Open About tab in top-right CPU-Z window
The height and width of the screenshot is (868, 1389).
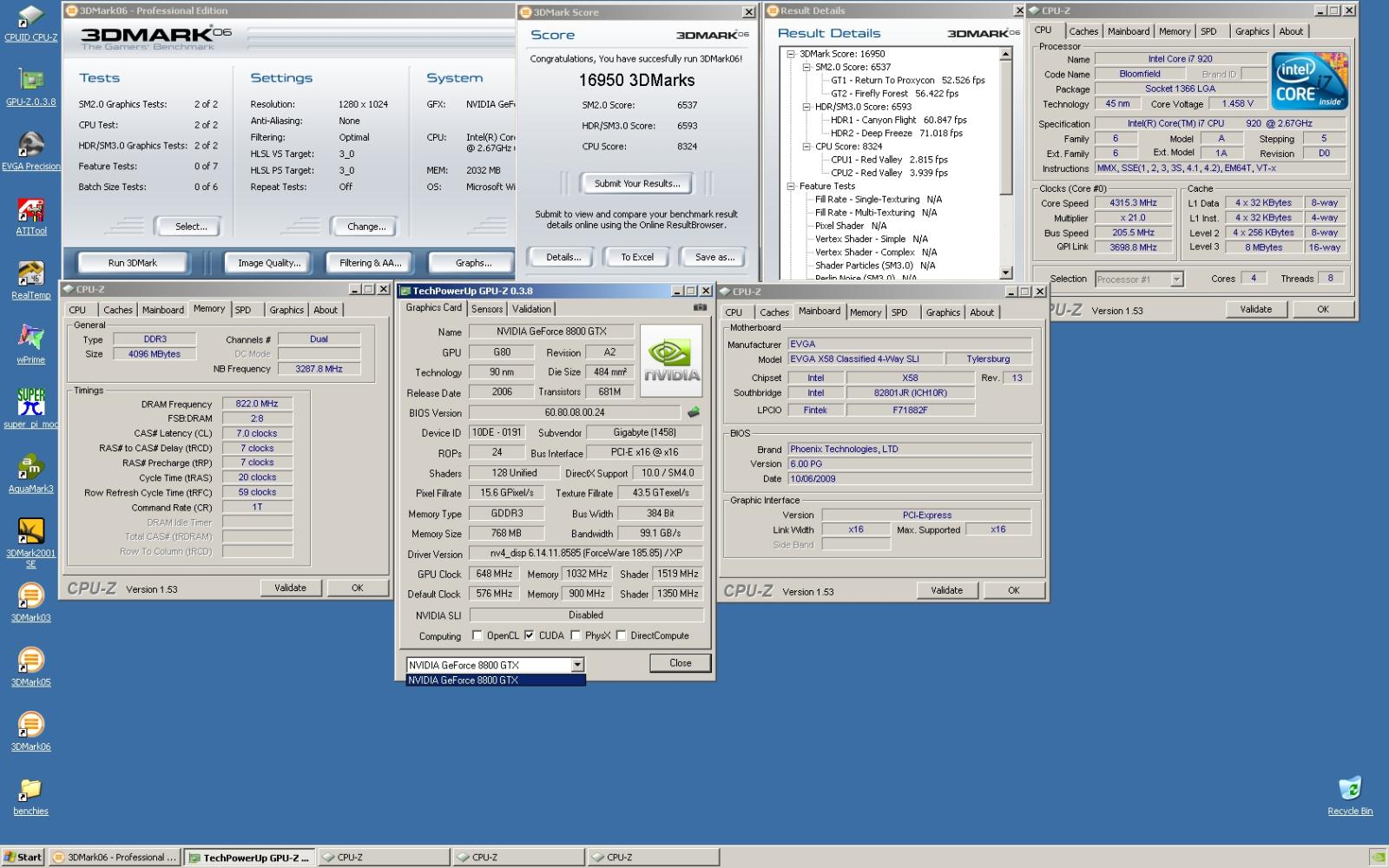point(1291,31)
